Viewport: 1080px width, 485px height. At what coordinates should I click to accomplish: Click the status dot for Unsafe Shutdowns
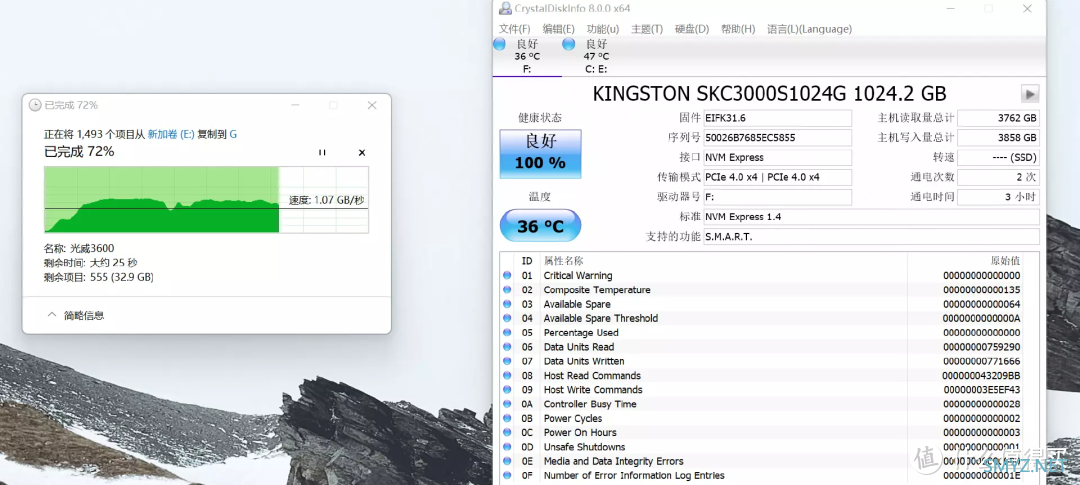[x=507, y=447]
